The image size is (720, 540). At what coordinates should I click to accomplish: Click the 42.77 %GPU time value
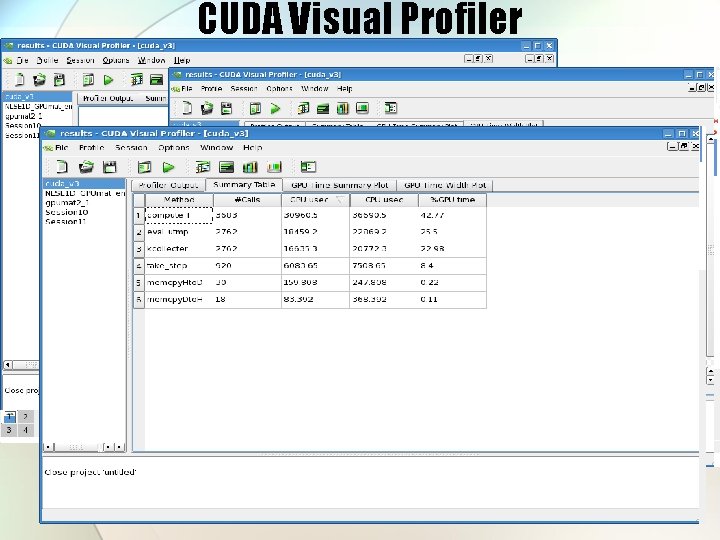coord(432,215)
